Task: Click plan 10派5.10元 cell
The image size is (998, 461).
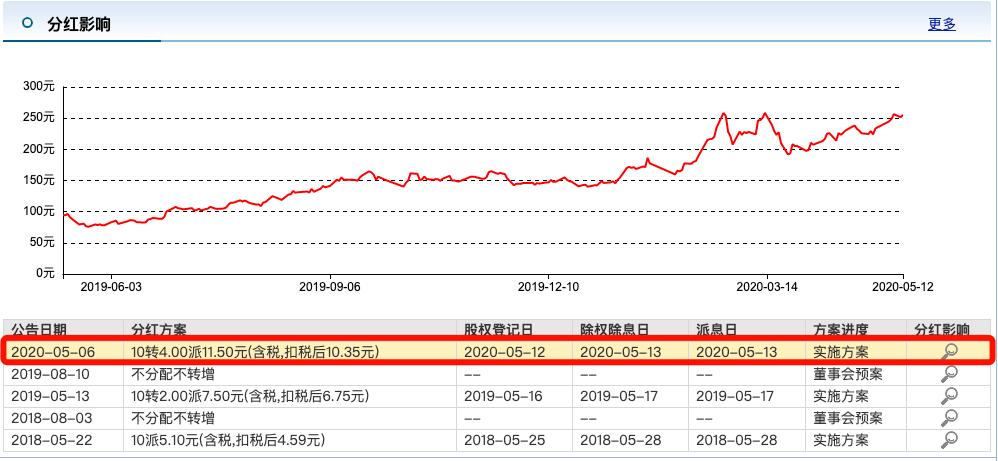Action: point(228,440)
